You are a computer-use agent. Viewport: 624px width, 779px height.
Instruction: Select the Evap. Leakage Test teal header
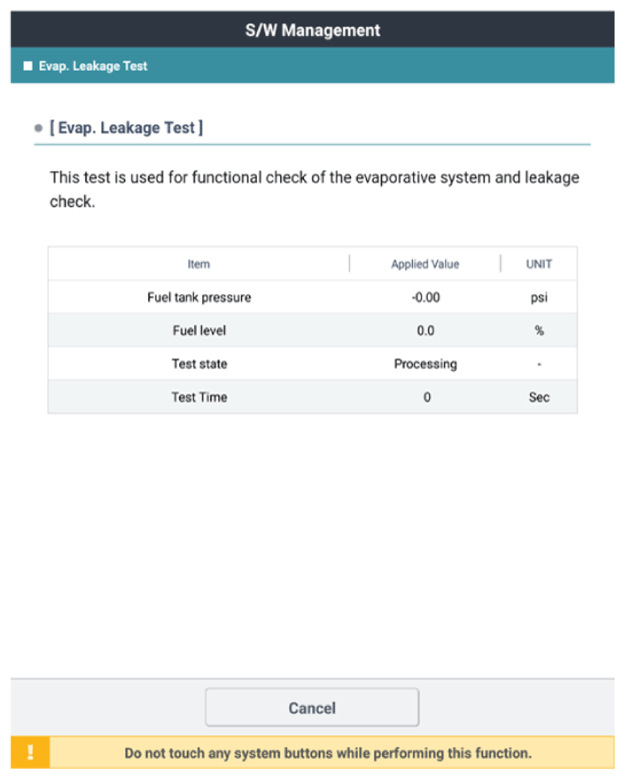click(312, 66)
